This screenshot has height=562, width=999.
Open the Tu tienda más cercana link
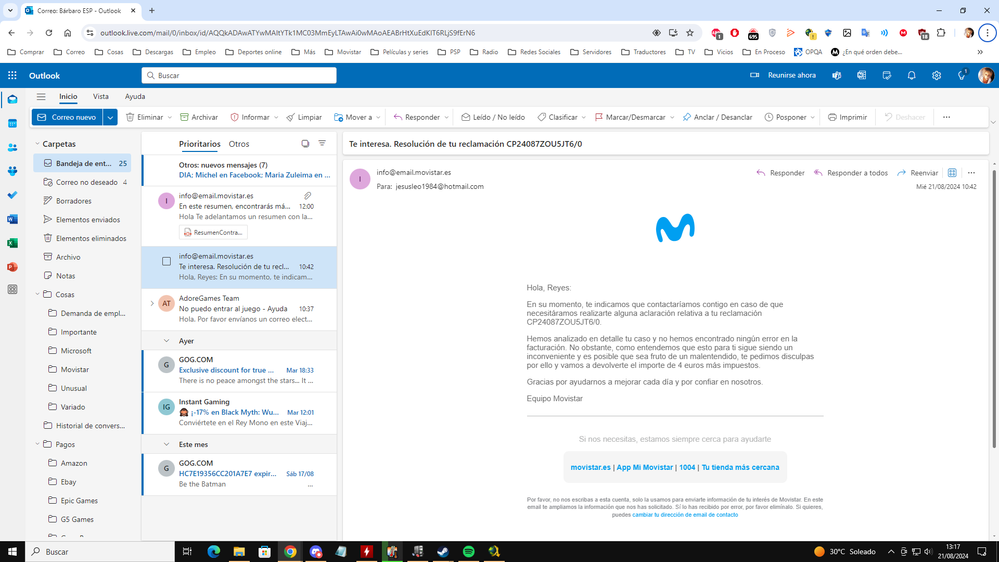coord(740,467)
